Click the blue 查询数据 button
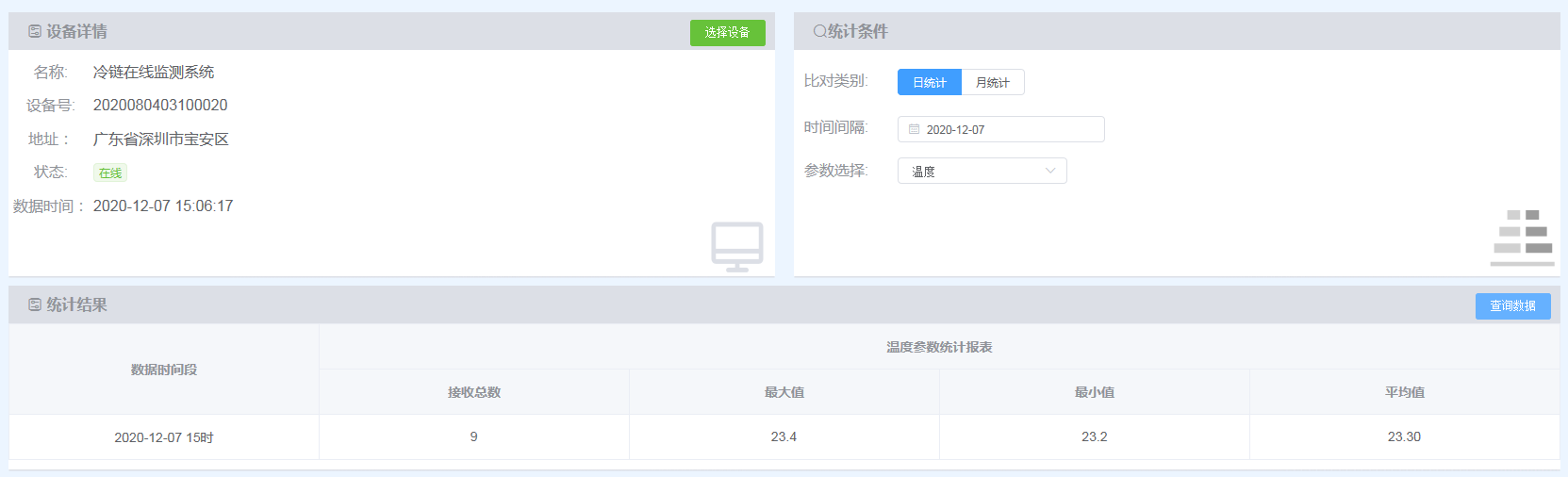Viewport: 1568px width, 477px height. 1511,306
